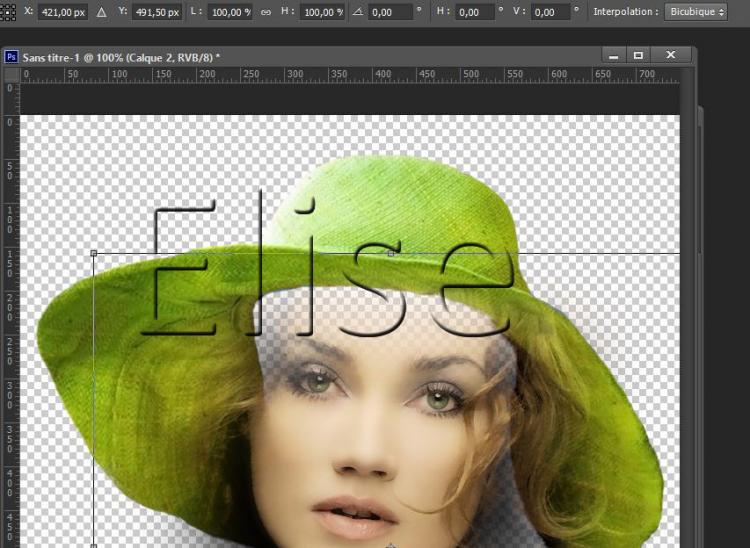Open the Interpolation Bicubique dropdown
This screenshot has height=548, width=750.
(697, 12)
